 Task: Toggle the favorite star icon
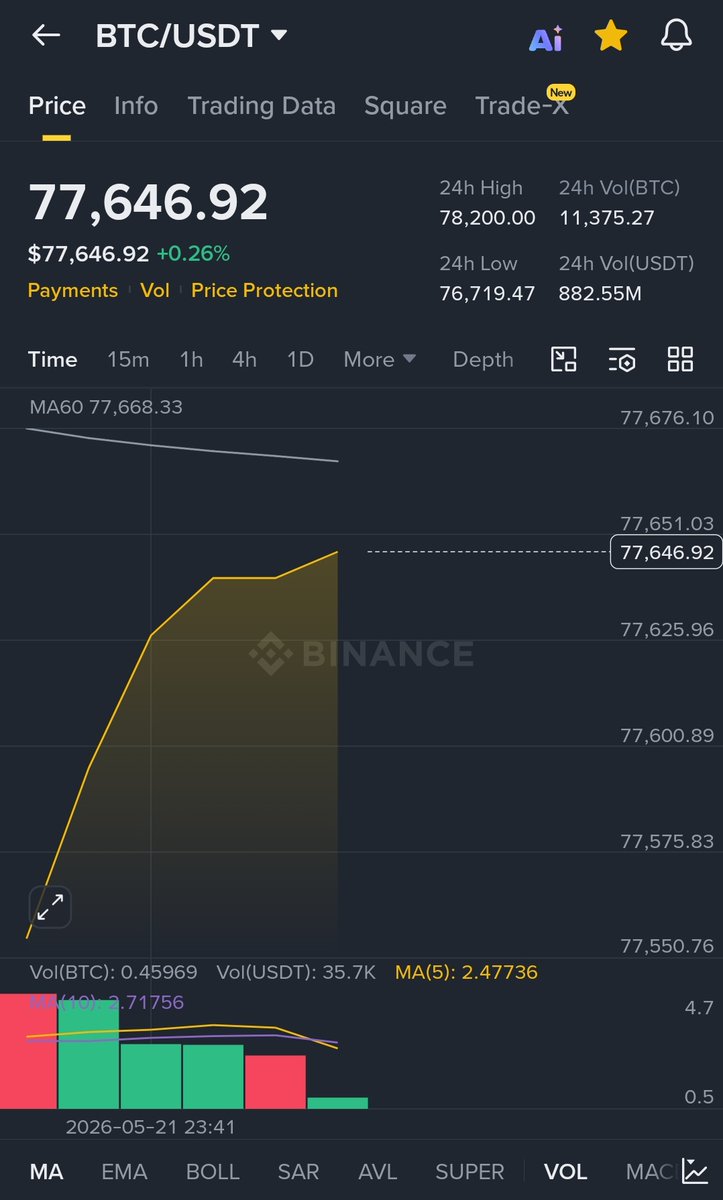(610, 37)
